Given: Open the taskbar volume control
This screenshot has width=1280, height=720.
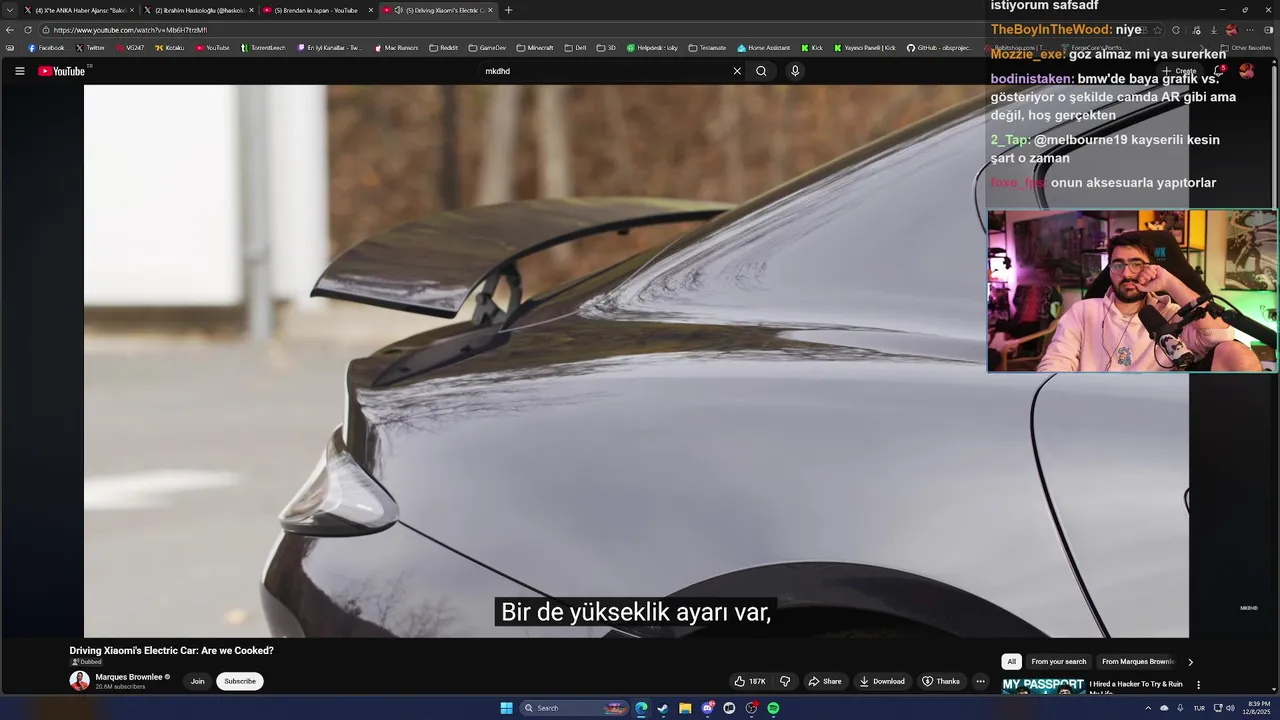Looking at the screenshot, I should (x=1230, y=708).
